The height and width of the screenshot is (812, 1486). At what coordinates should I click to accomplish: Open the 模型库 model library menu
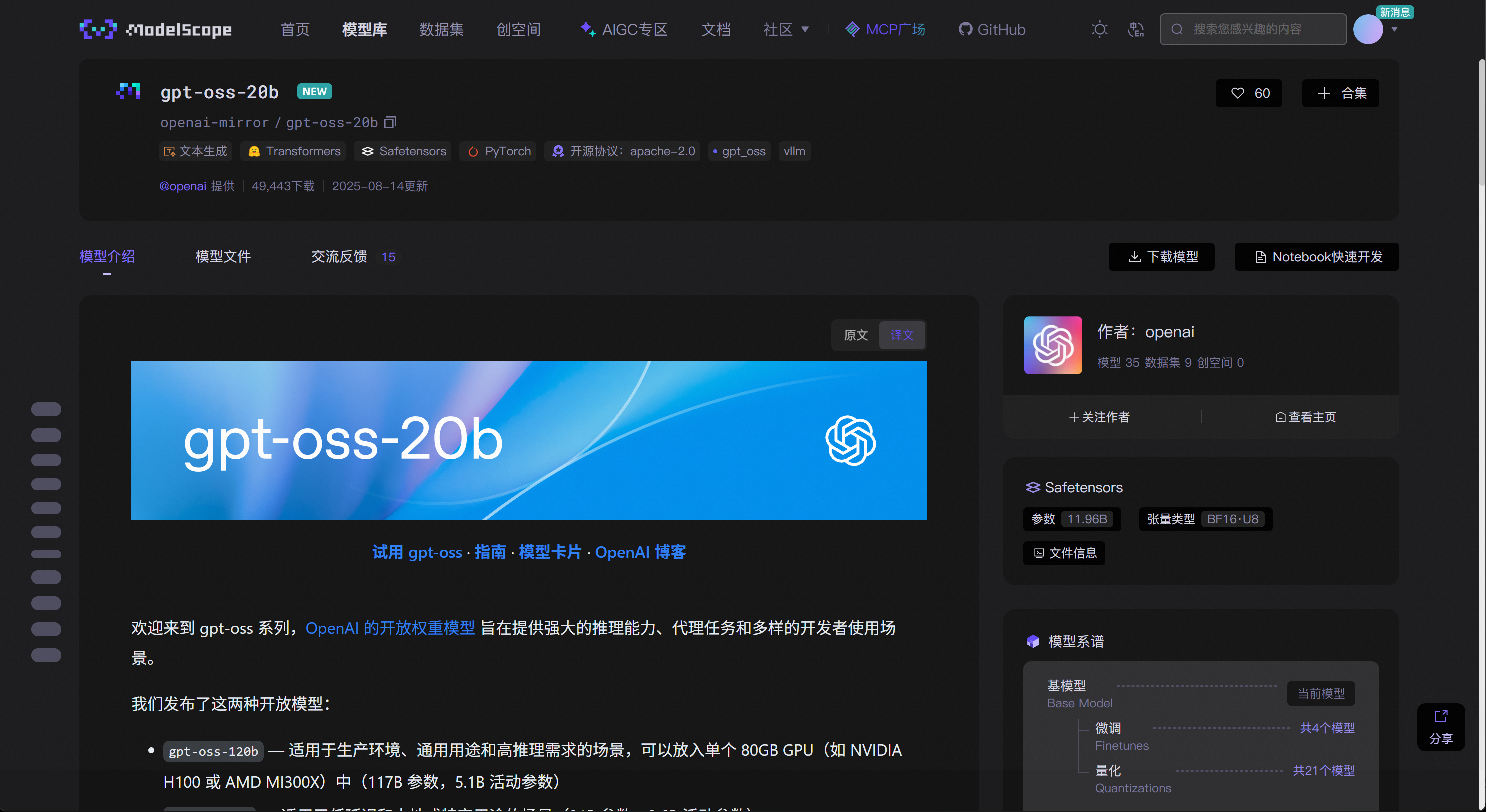[x=364, y=29]
